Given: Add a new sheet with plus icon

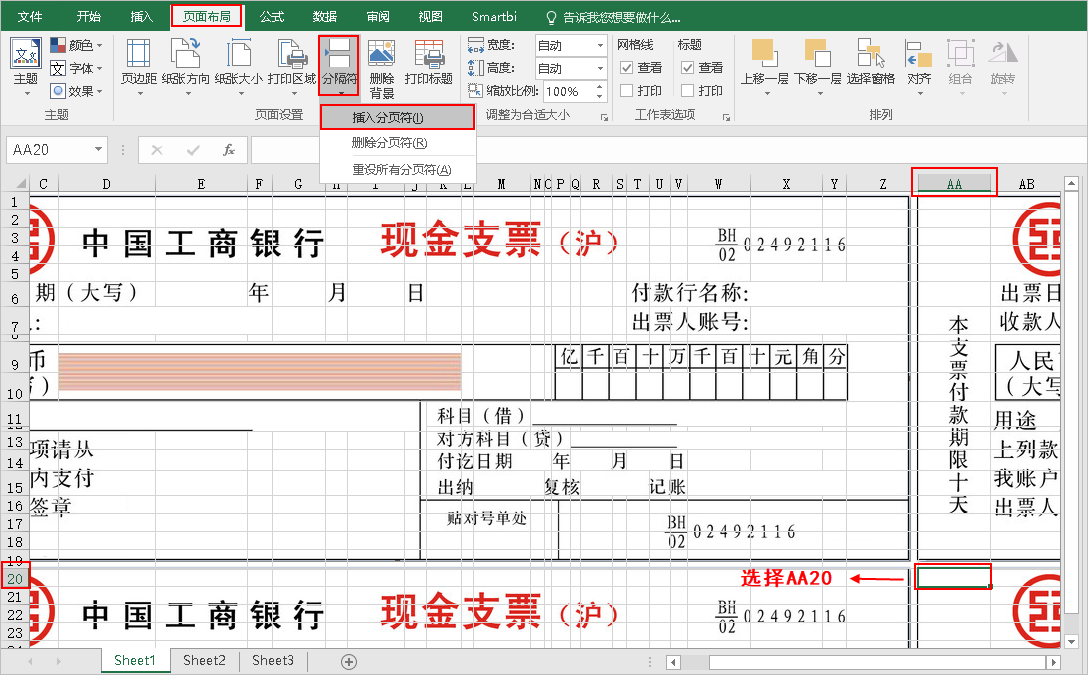Looking at the screenshot, I should (349, 662).
